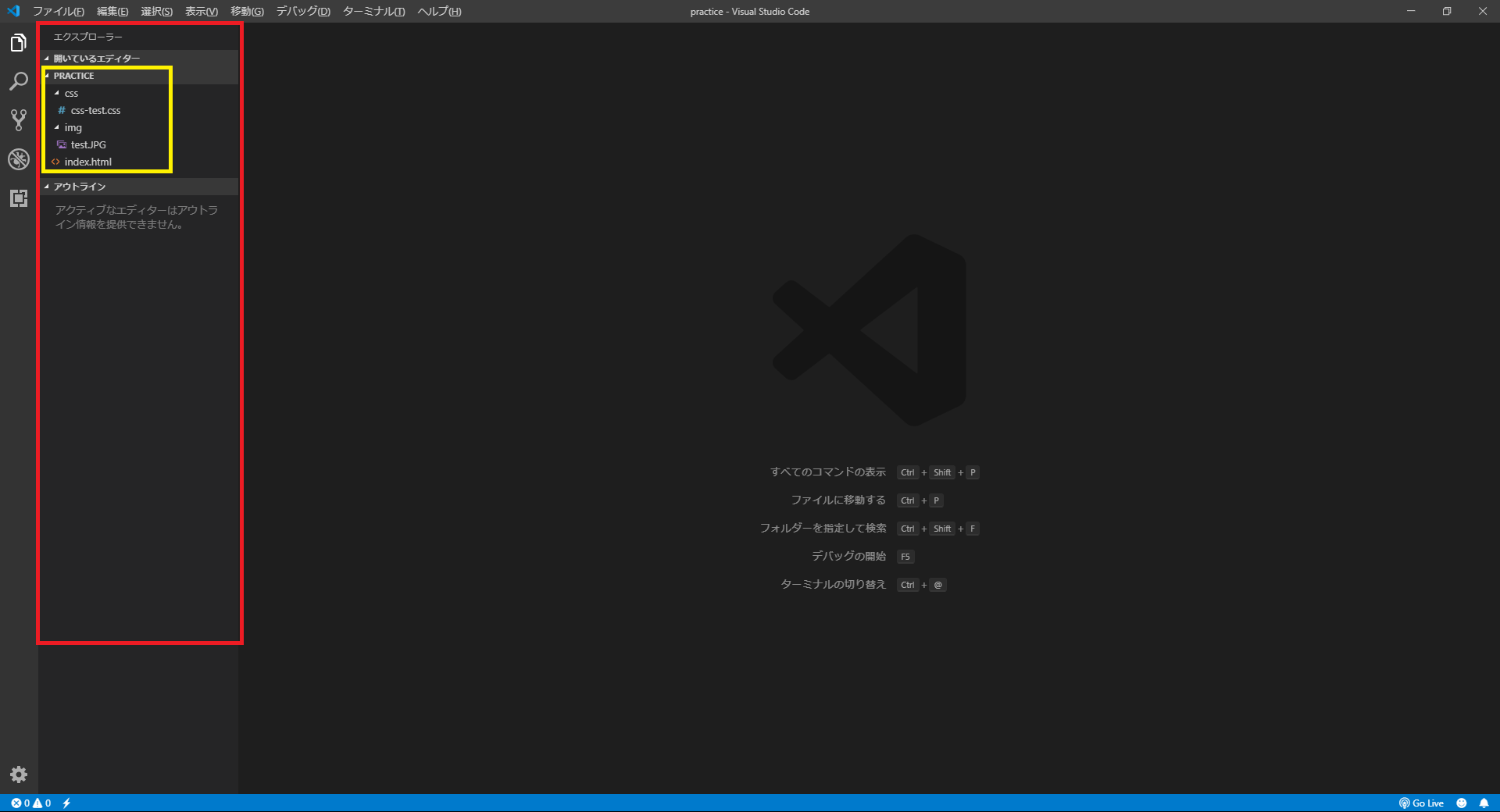Viewport: 1500px width, 812px height.
Task: Select test.JPG in the img folder
Action: point(88,144)
